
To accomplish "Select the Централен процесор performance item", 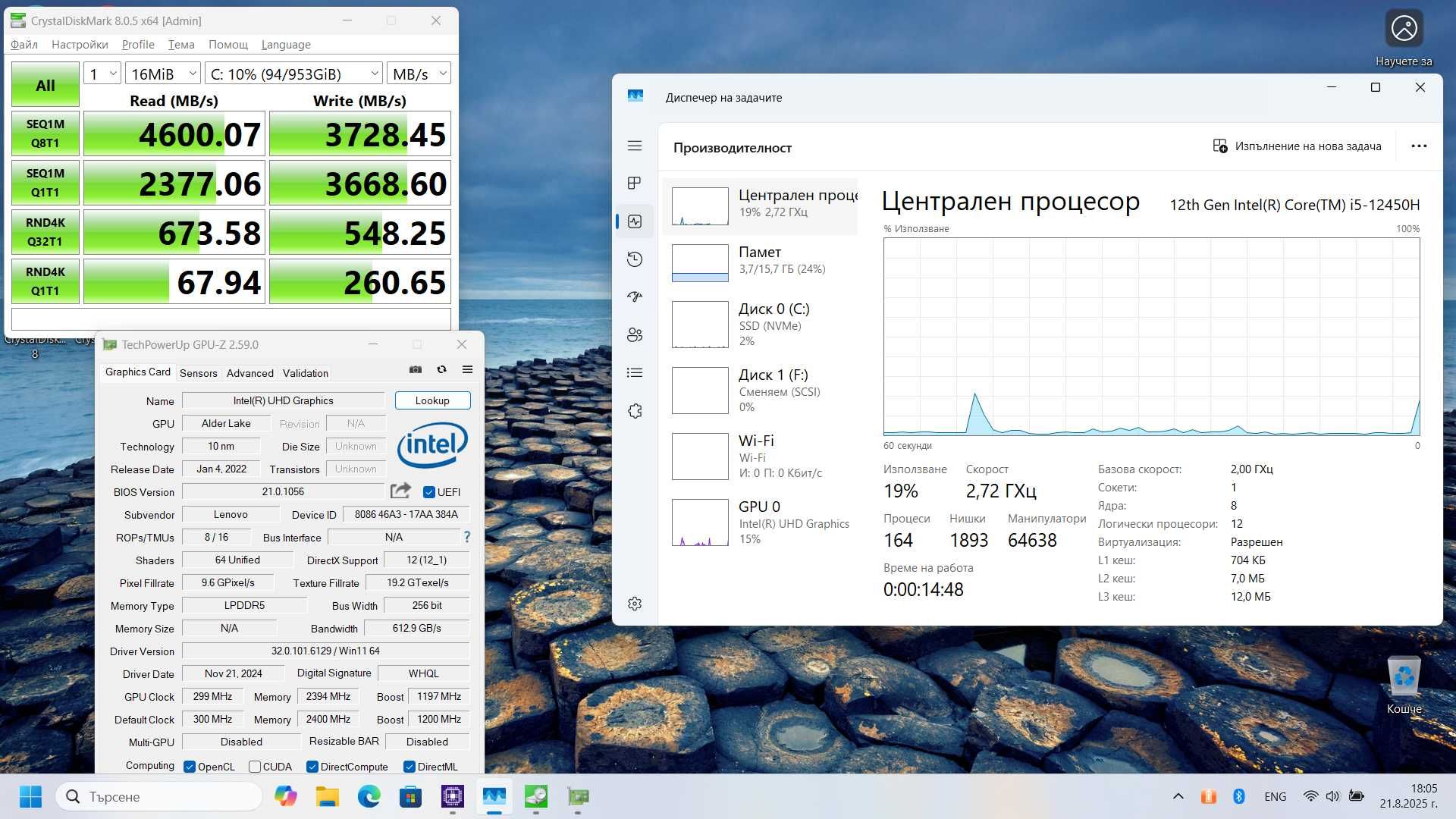I will [761, 206].
